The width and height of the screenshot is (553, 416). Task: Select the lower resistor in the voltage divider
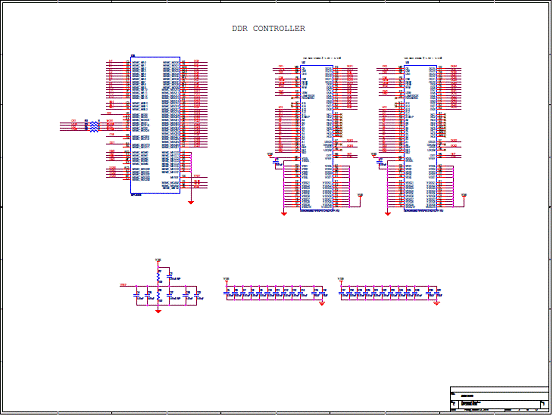click(x=159, y=296)
